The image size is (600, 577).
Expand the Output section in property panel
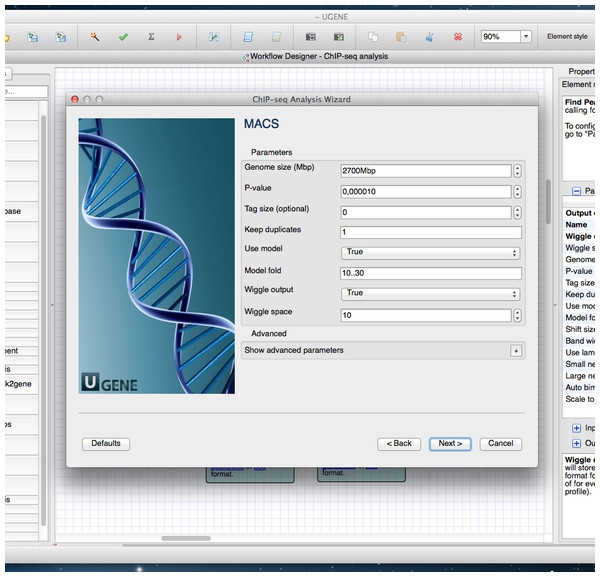pos(576,443)
